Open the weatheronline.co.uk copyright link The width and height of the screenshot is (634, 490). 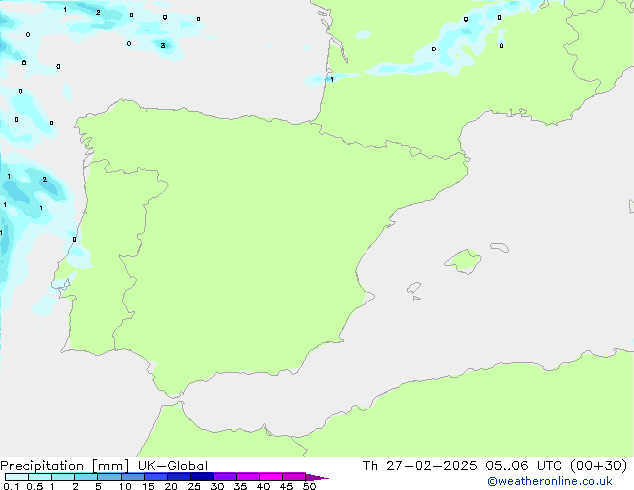click(550, 481)
